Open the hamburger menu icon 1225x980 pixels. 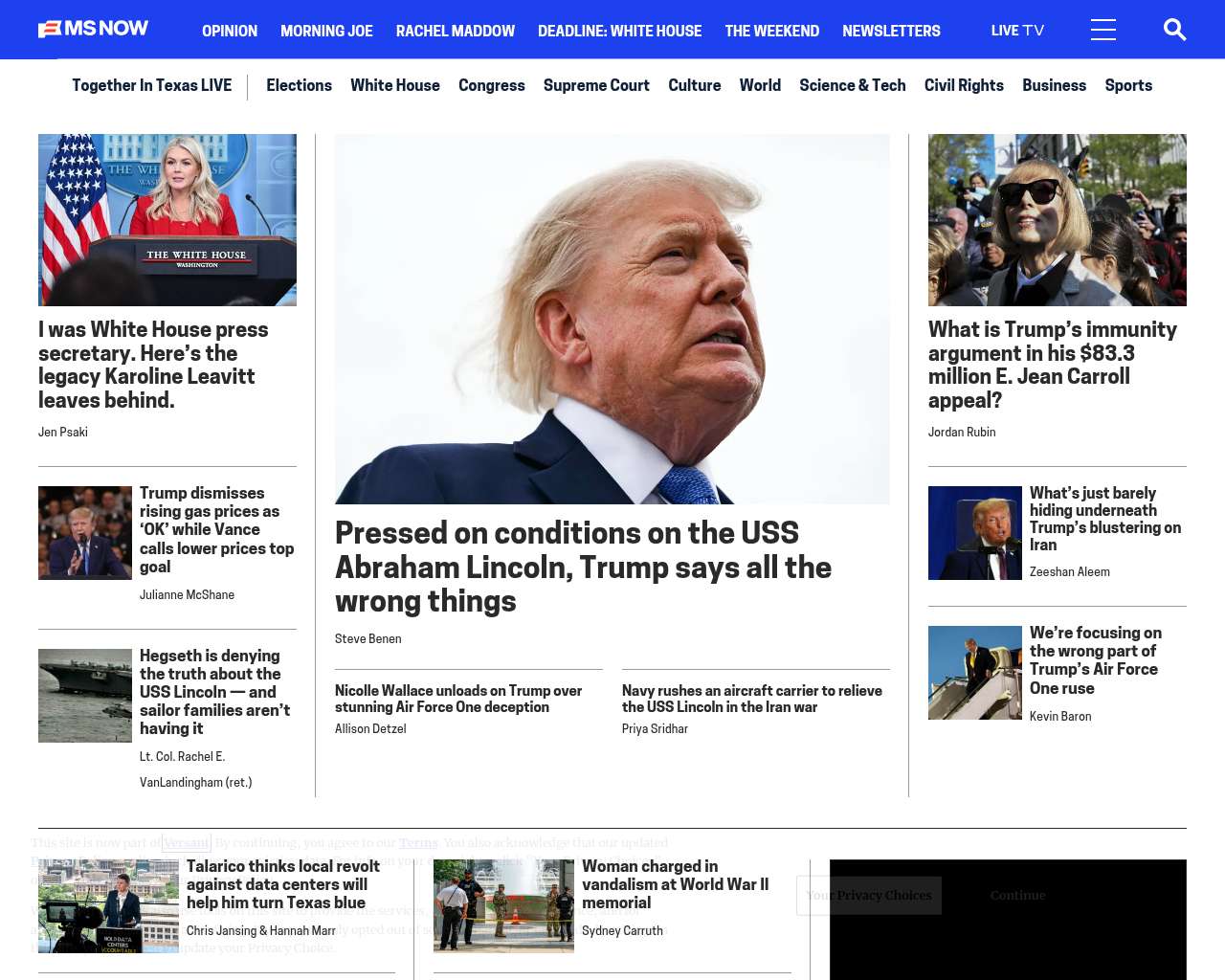(1103, 30)
